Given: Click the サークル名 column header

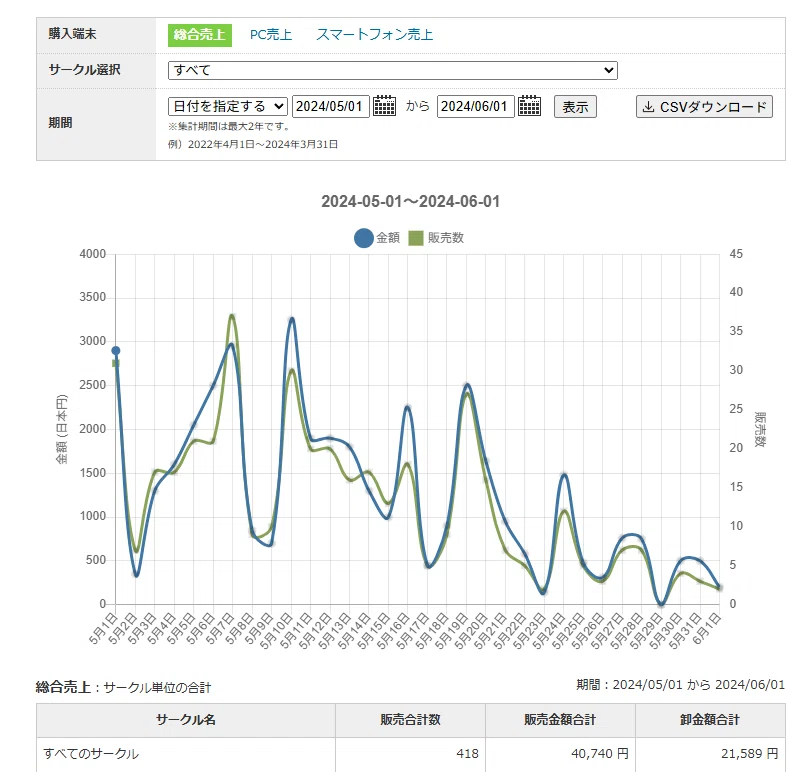Looking at the screenshot, I should click(186, 720).
